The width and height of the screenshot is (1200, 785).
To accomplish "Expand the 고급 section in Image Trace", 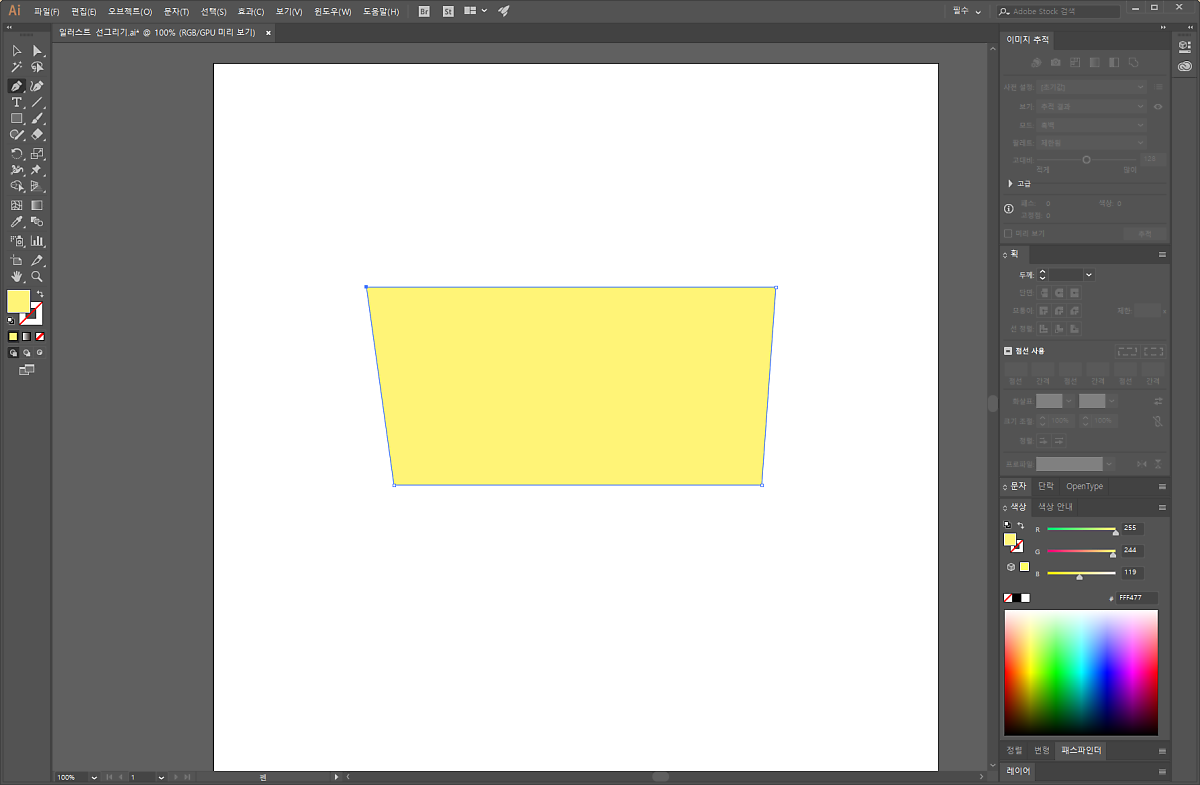I will pyautogui.click(x=1010, y=184).
